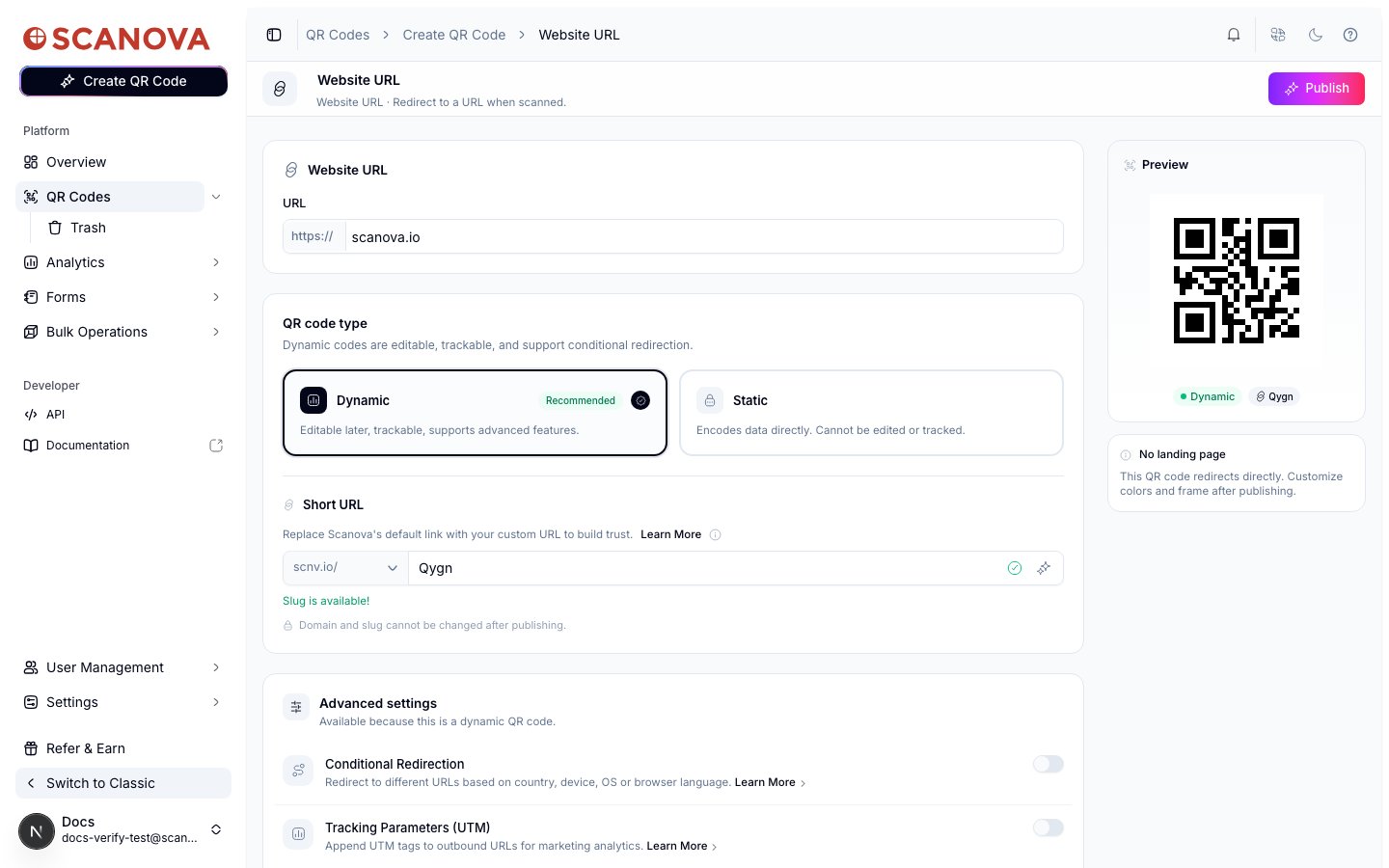Click the Short URL info icon
Image resolution: width=1389 pixels, height=868 pixels.
coord(716,534)
